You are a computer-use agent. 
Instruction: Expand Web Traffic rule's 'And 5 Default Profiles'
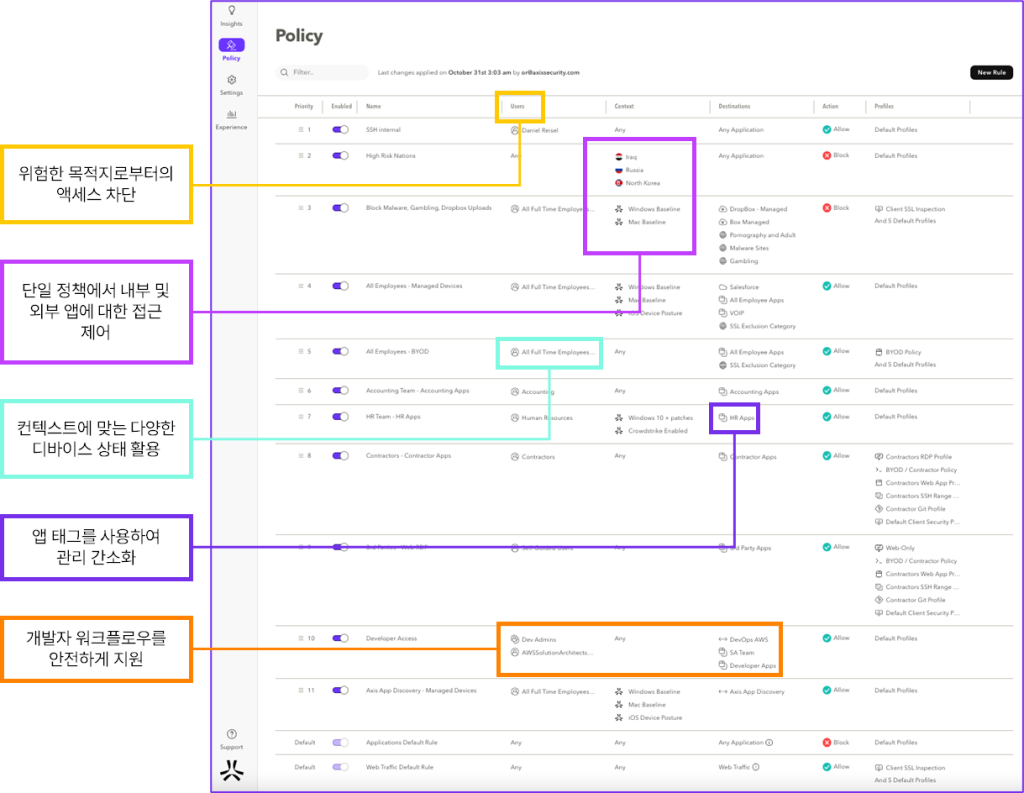905,780
